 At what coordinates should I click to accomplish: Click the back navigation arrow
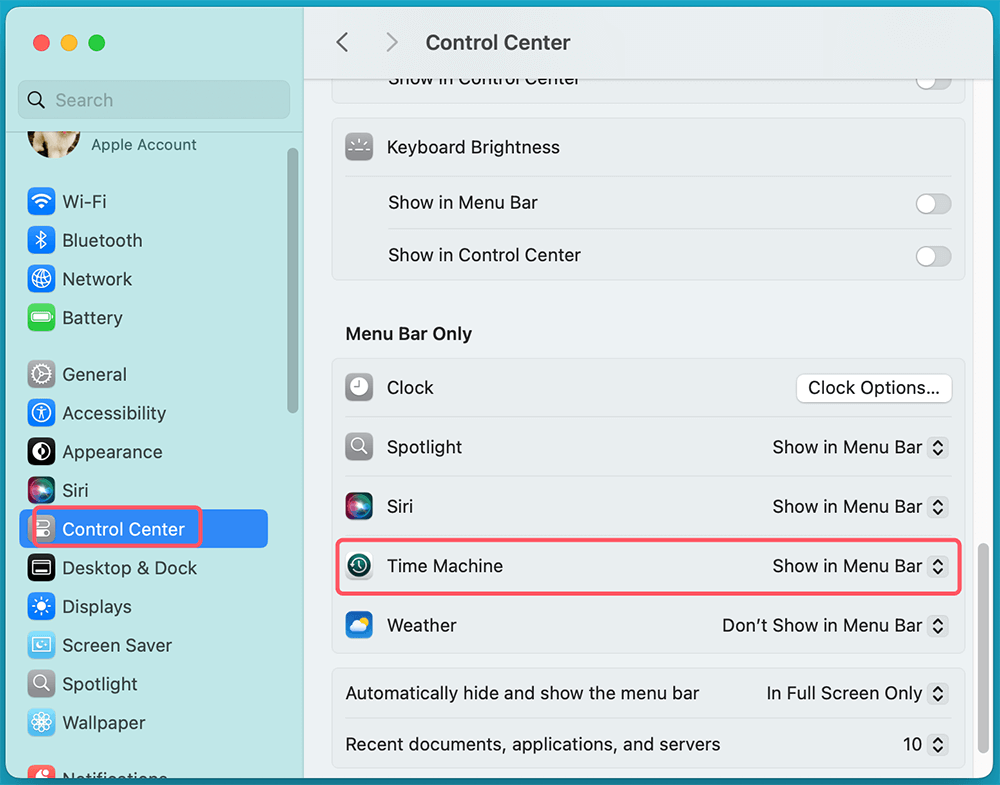341,42
